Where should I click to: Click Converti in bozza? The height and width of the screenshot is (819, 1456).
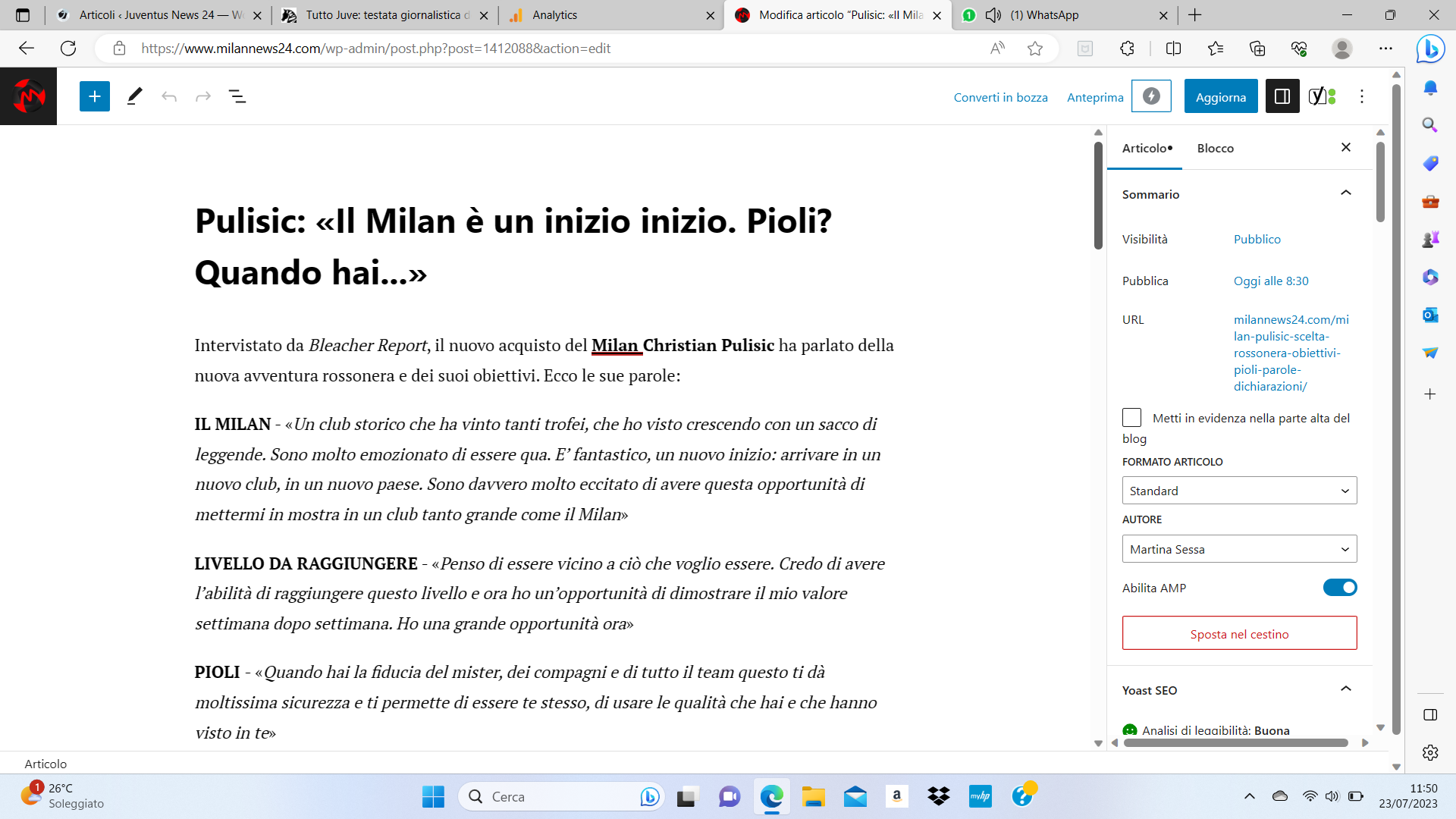[1001, 97]
